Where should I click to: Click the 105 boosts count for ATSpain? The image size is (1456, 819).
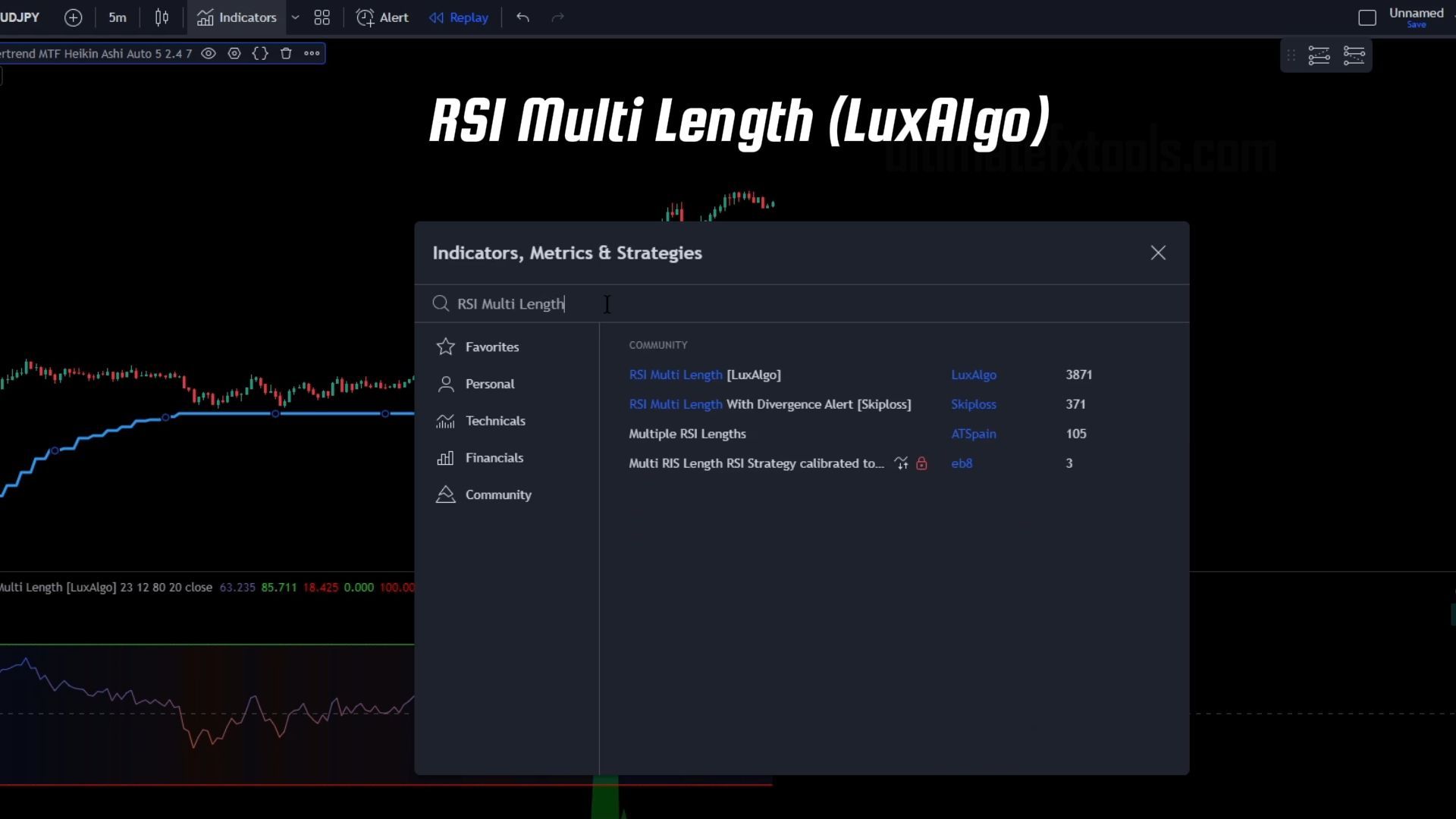point(1075,434)
